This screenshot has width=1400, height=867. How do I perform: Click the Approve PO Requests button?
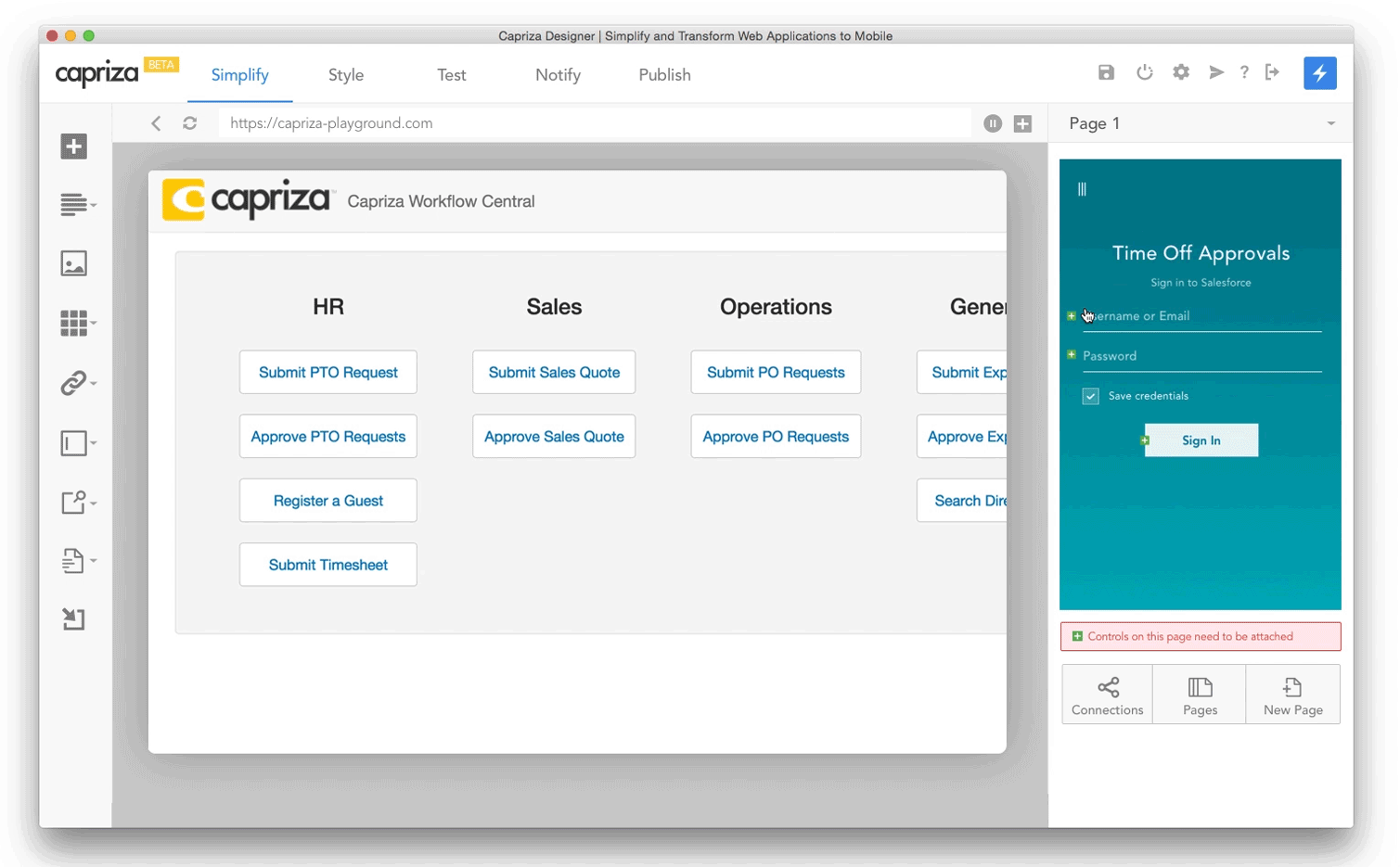point(776,436)
